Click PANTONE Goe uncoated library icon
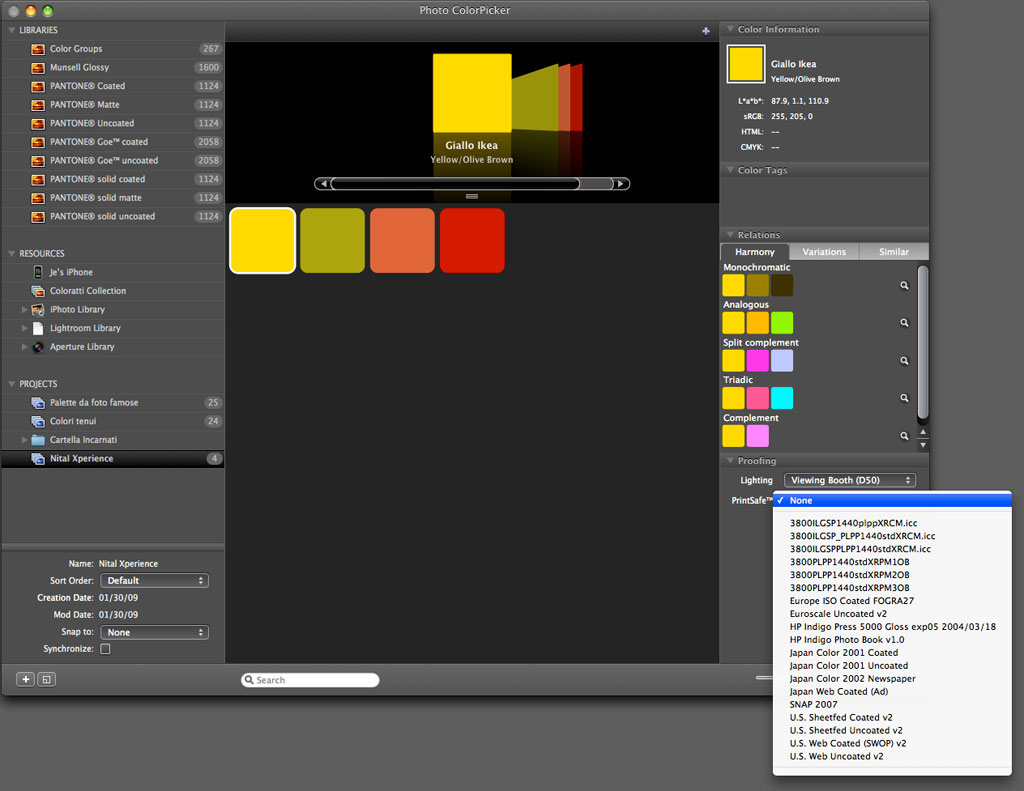 tap(38, 161)
